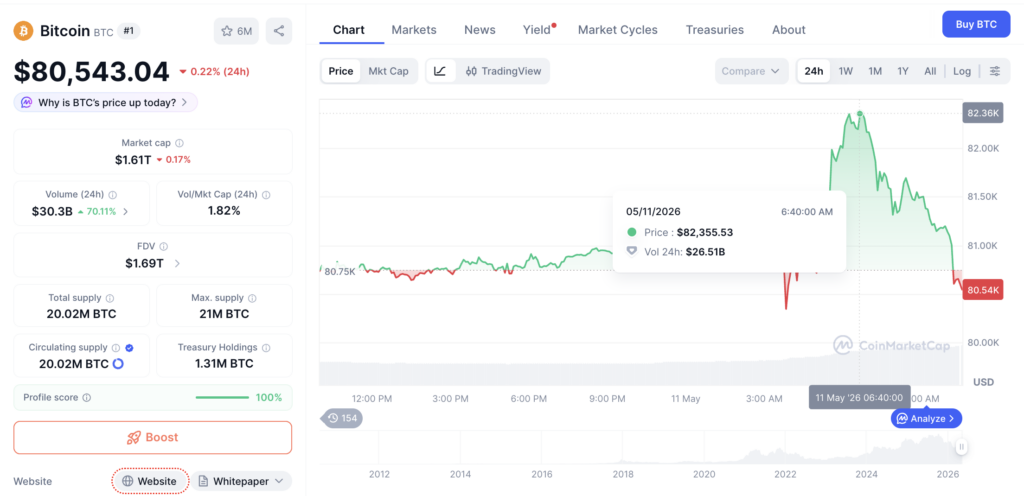Expand the Whitepaper dropdown
The image size is (1024, 496).
coord(241,481)
